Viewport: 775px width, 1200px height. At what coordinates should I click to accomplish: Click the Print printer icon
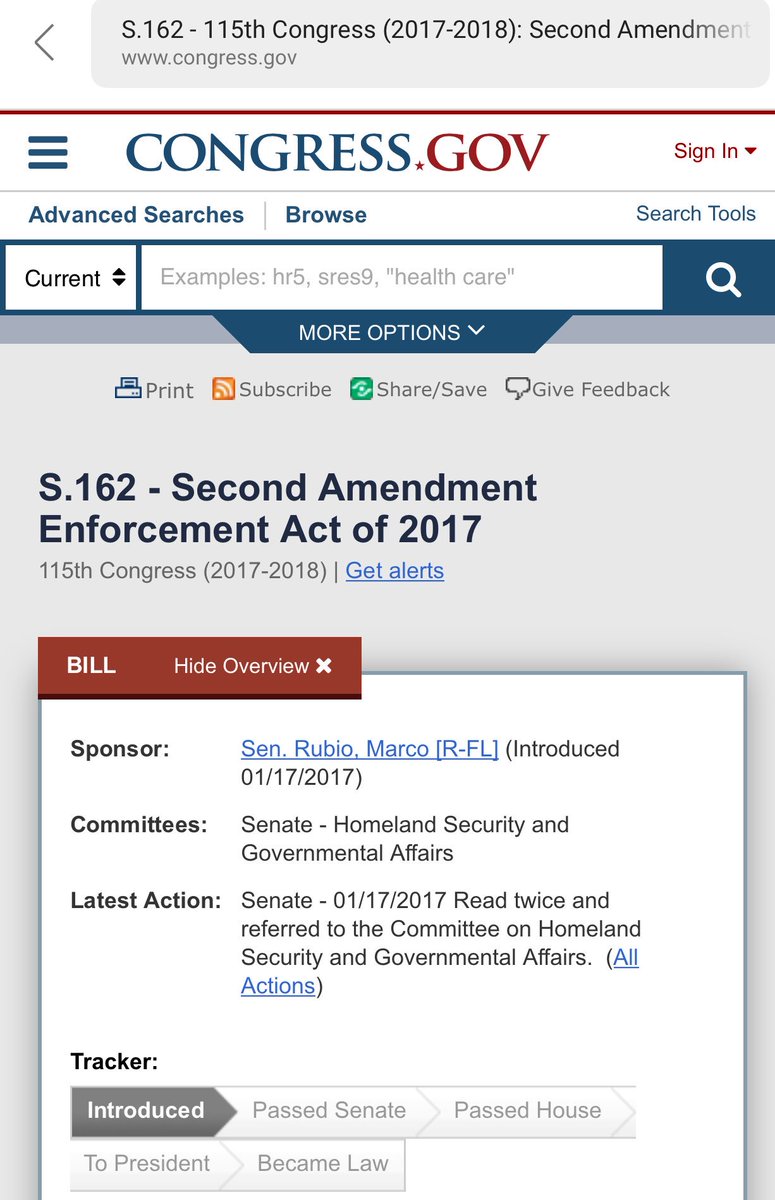click(128, 388)
